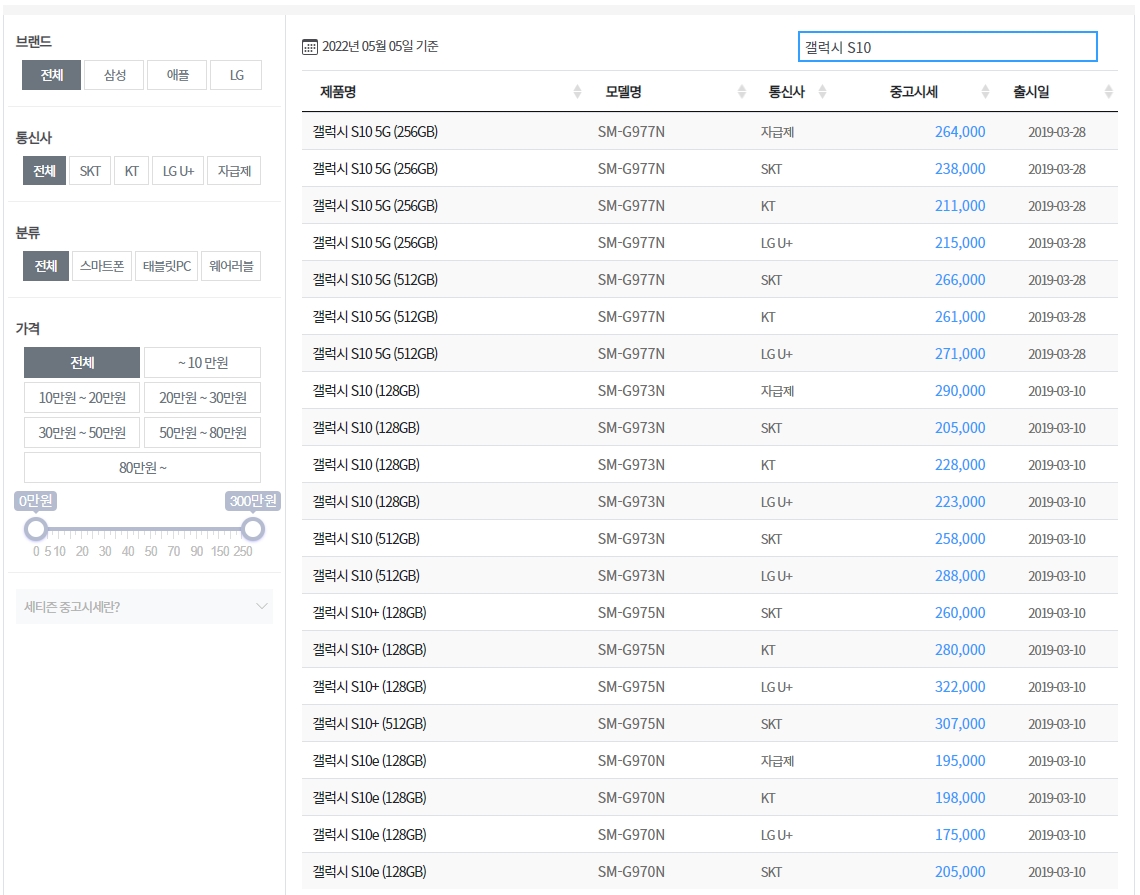Click the 307,000 price value
1140x895 pixels.
pyautogui.click(x=960, y=723)
